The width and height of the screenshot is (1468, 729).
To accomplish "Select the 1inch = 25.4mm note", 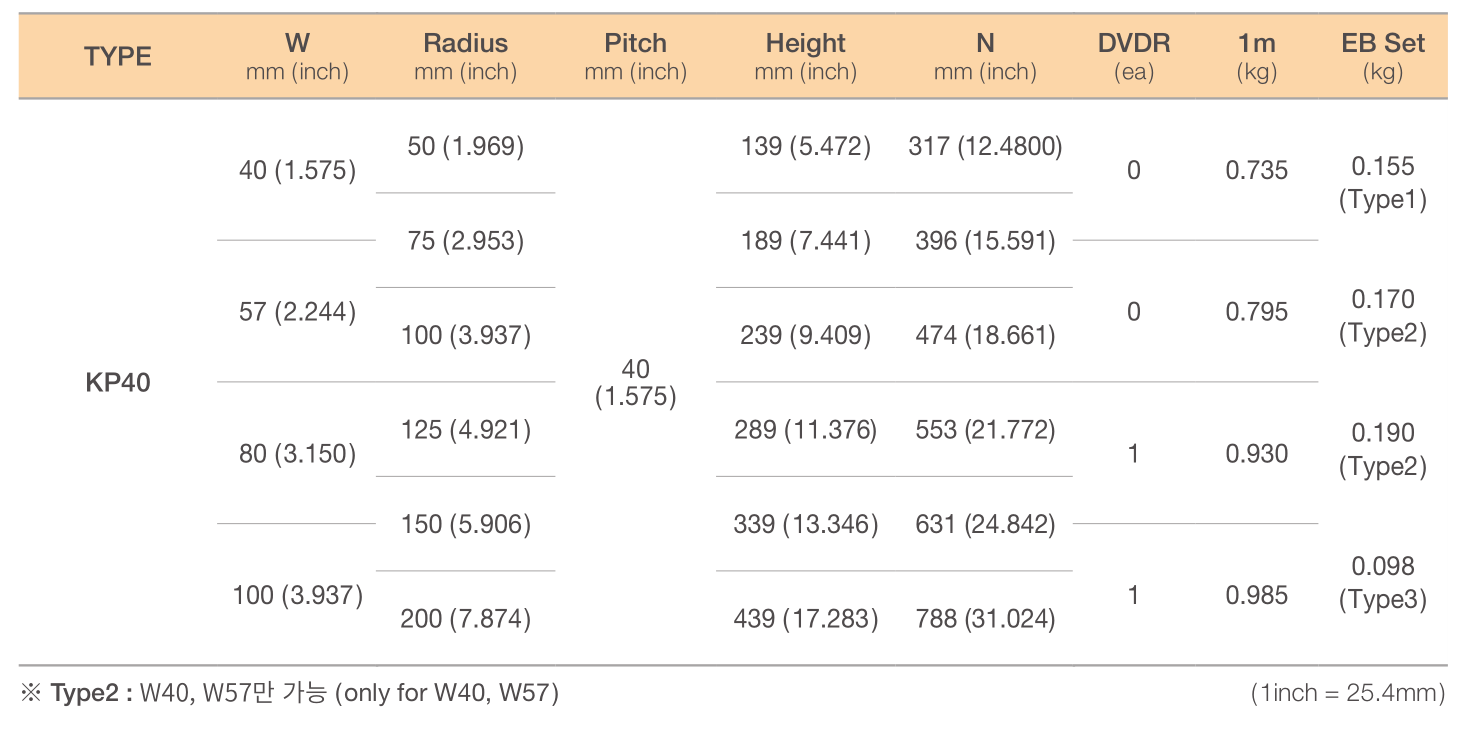I will tap(1348, 692).
